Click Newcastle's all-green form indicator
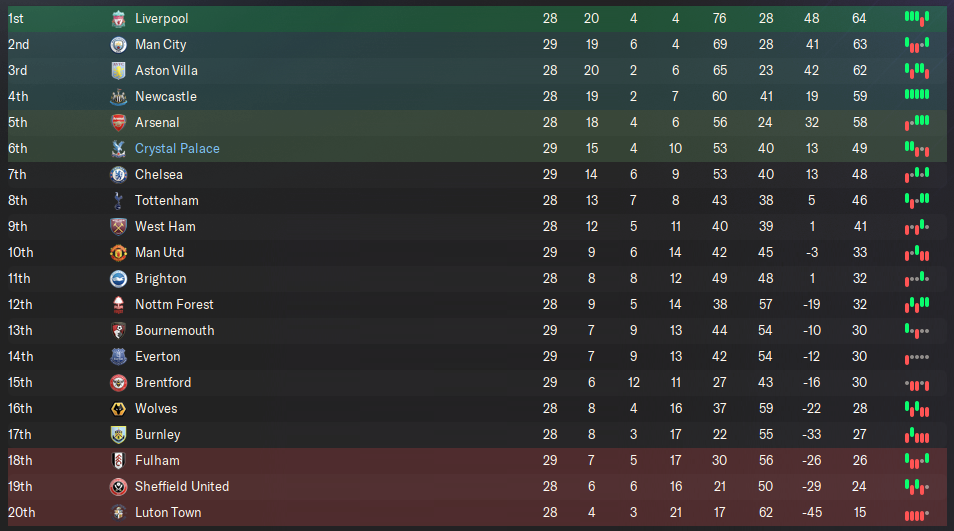This screenshot has height=531, width=954. [x=917, y=94]
